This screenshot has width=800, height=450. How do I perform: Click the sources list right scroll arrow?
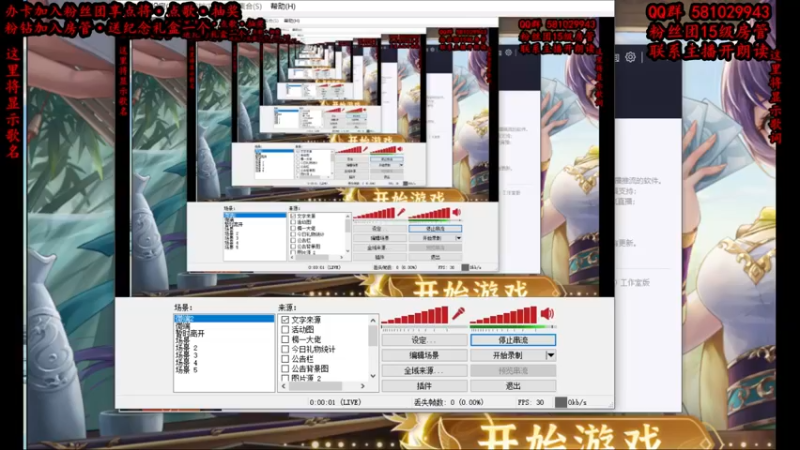(363, 386)
